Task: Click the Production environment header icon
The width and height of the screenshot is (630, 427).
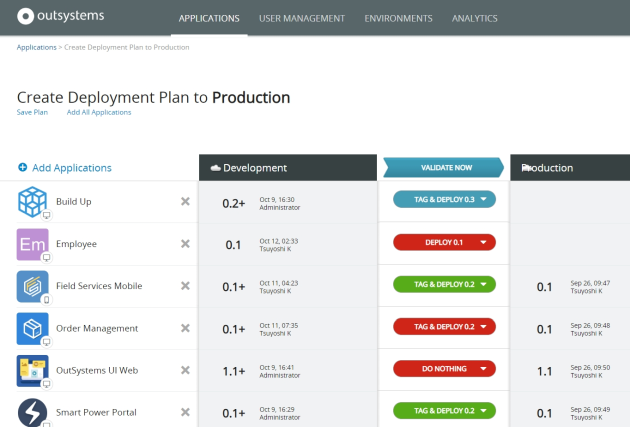Action: (526, 168)
